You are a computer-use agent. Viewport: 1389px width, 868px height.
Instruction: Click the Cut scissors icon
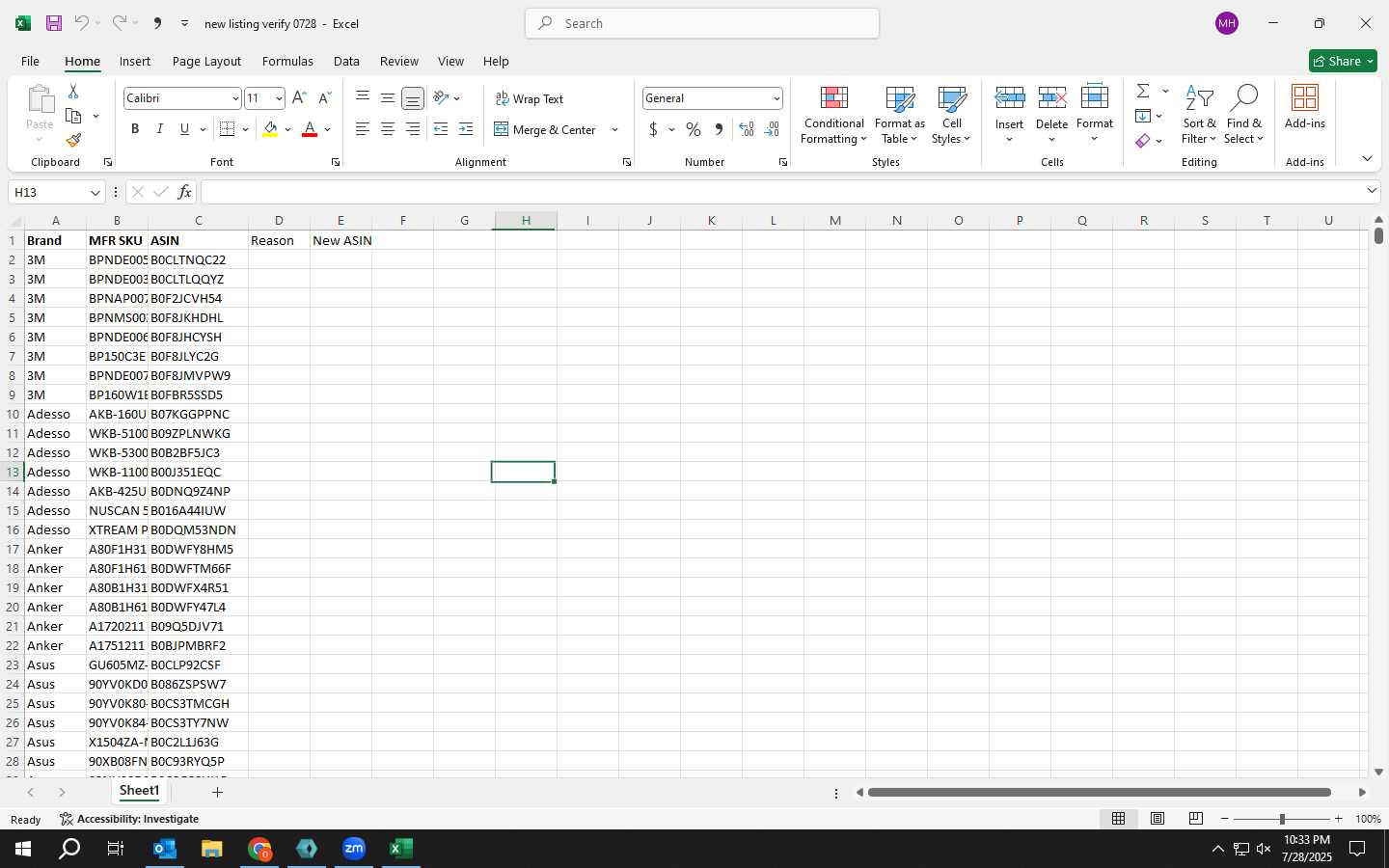[73, 91]
